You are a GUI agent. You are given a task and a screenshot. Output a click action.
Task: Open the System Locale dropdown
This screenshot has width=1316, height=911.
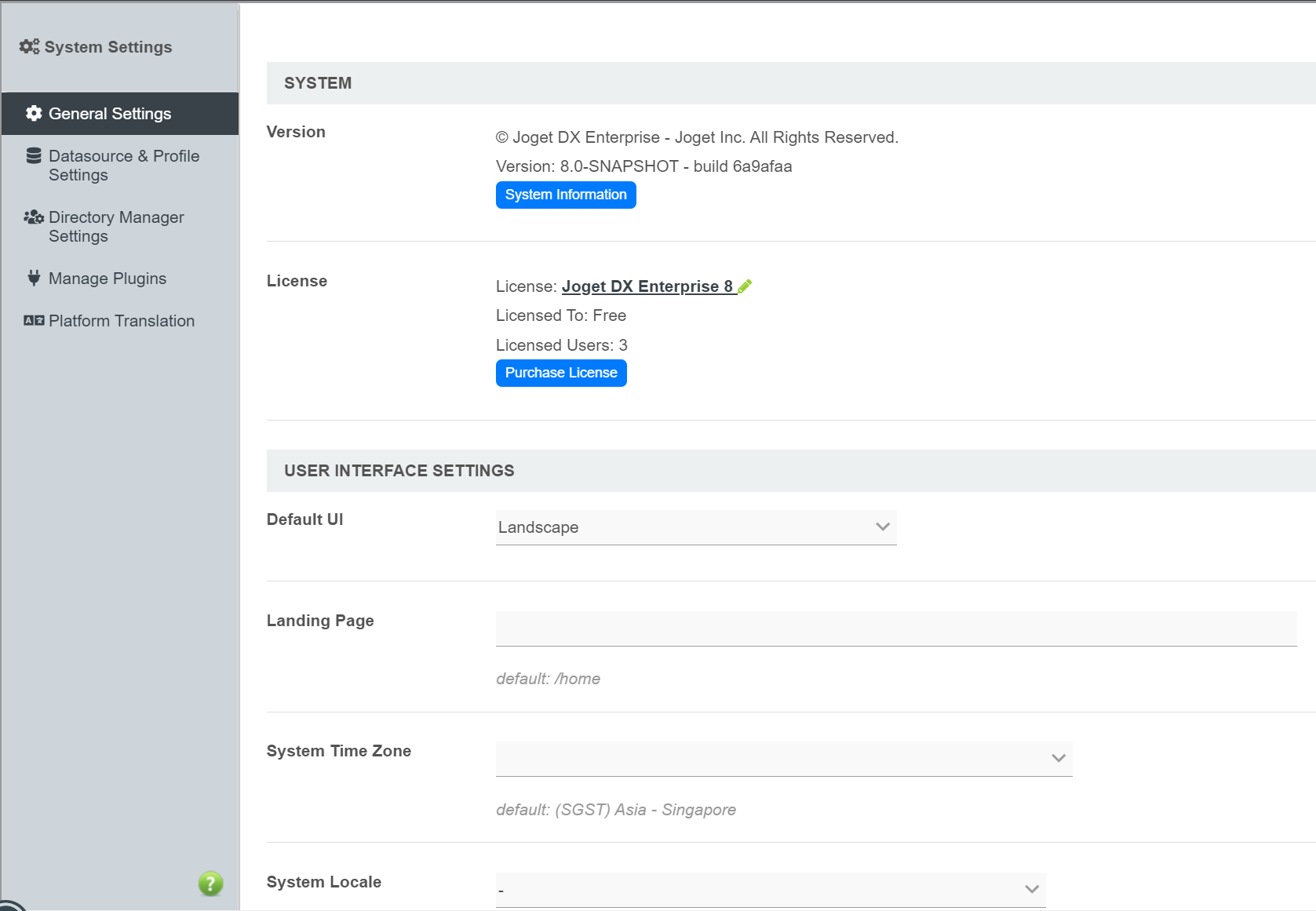(770, 889)
